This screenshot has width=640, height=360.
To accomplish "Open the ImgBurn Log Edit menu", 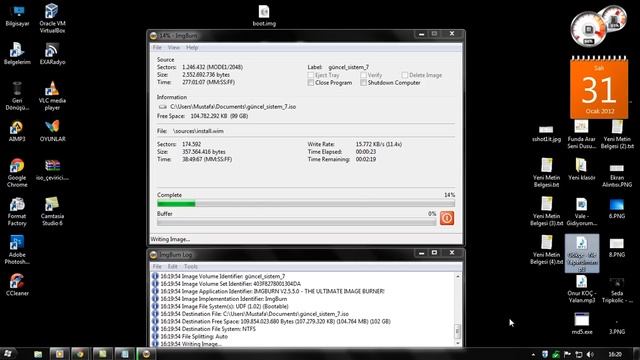I will [173, 267].
